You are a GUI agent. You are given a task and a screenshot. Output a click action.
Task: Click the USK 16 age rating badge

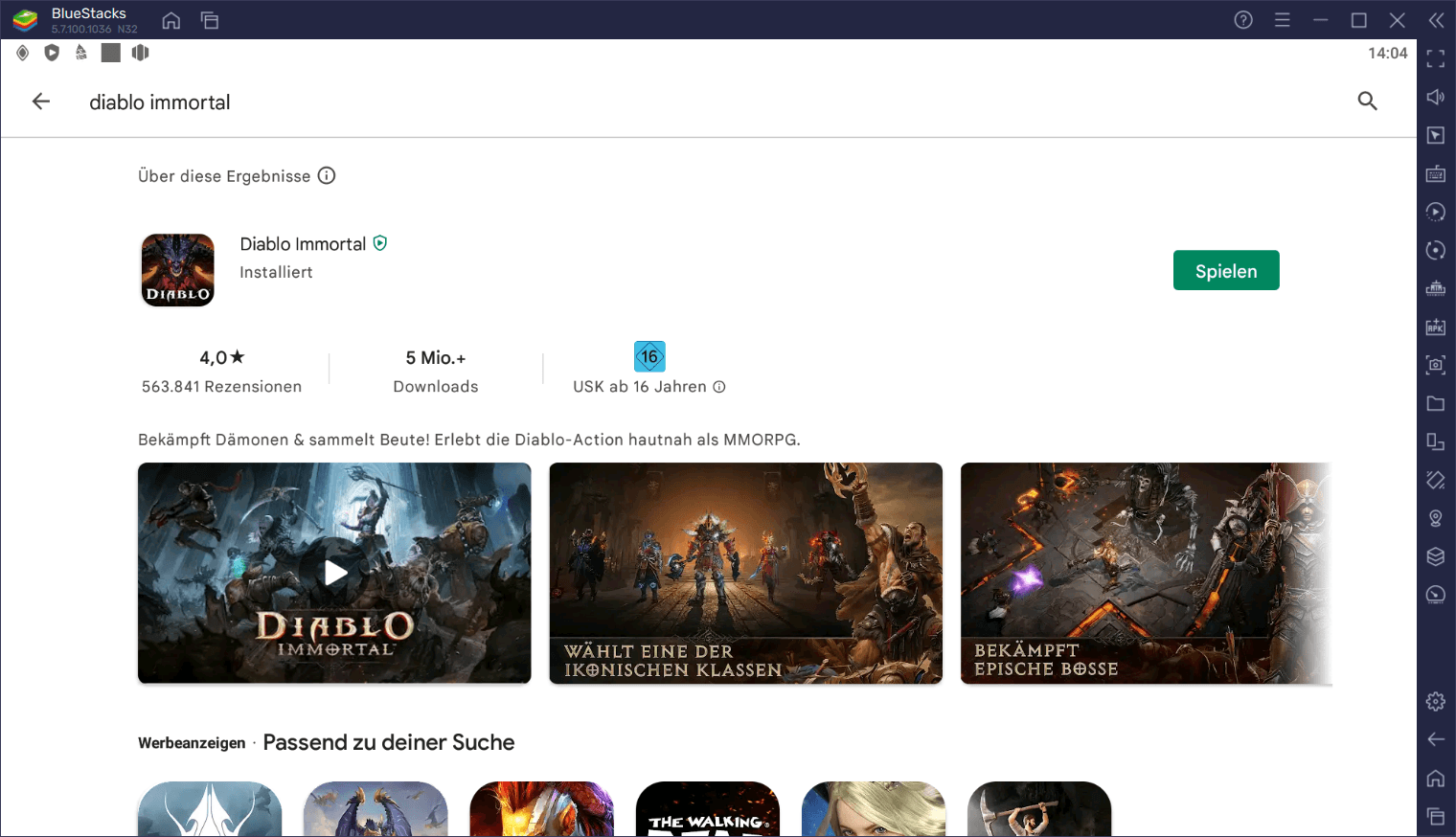coord(649,357)
